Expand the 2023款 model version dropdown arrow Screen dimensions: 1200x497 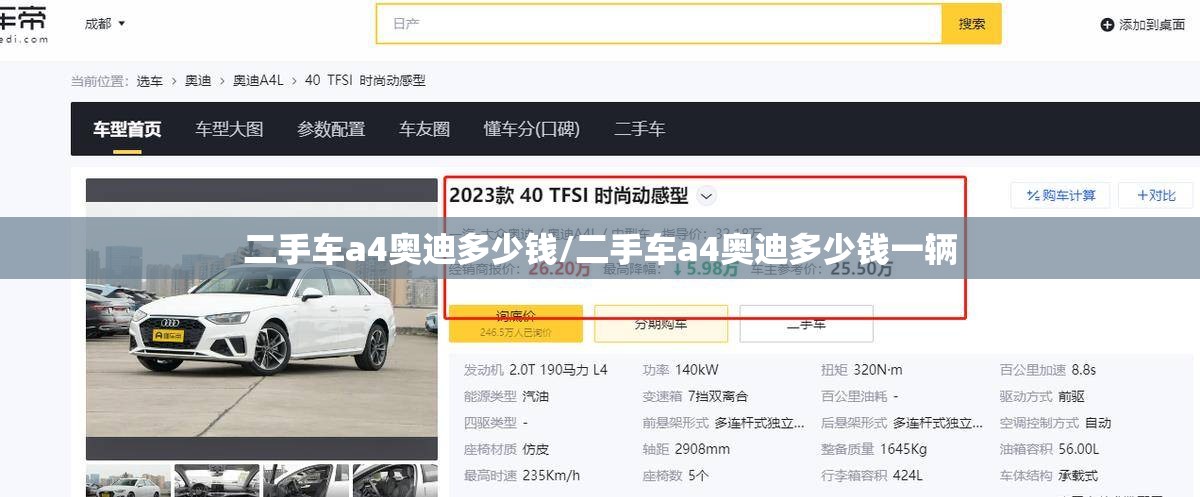706,196
